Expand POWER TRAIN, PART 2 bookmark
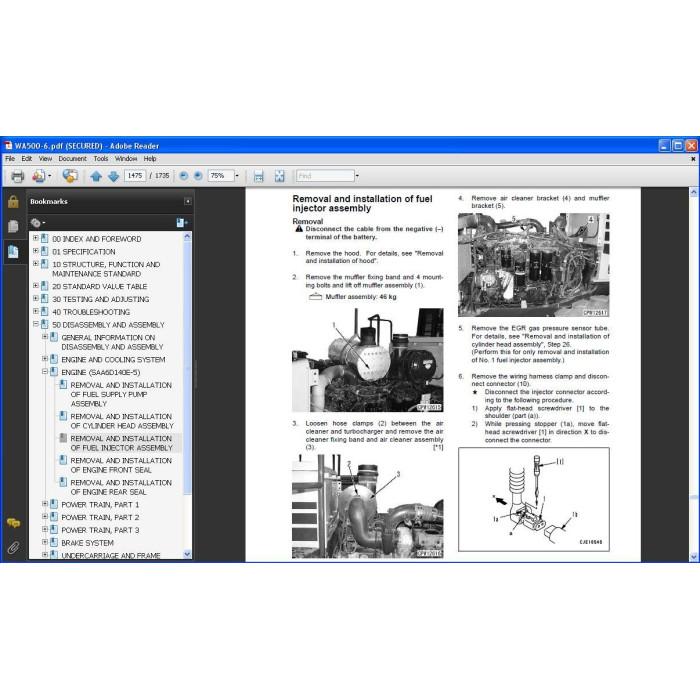This screenshot has height=700, width=700. coord(45,517)
